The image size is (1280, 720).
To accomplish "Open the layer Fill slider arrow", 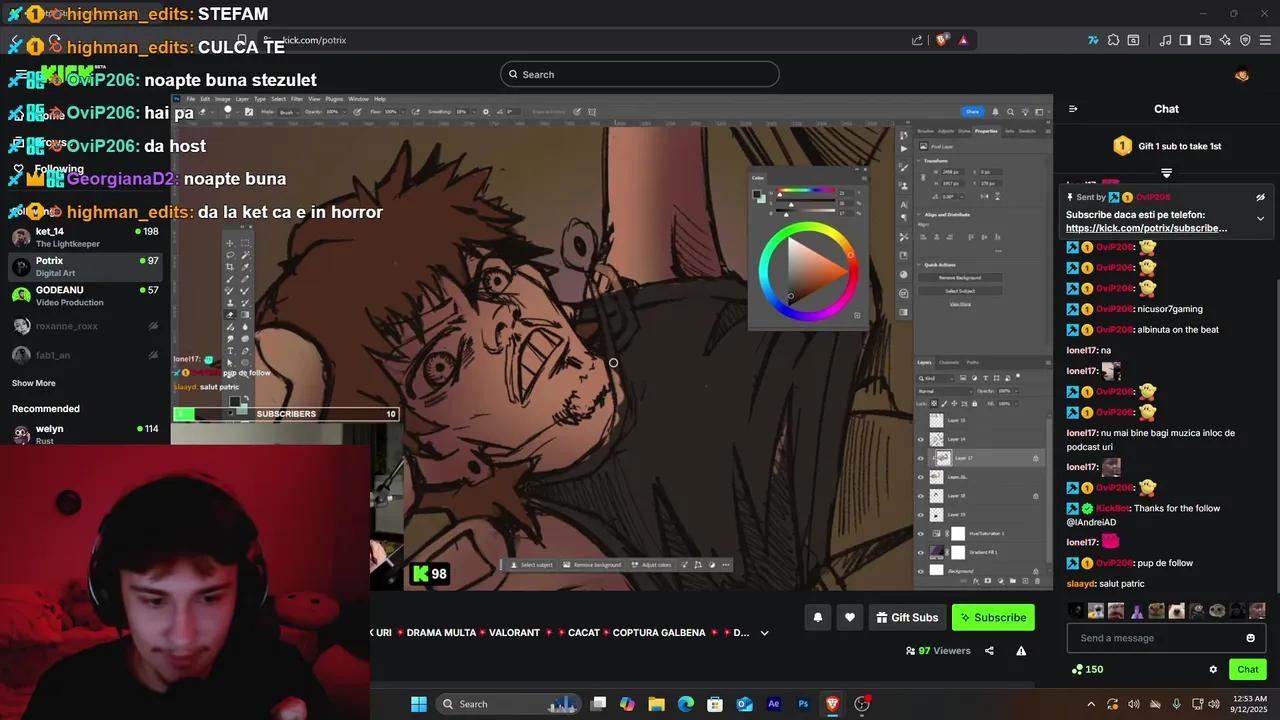I will tap(1016, 403).
